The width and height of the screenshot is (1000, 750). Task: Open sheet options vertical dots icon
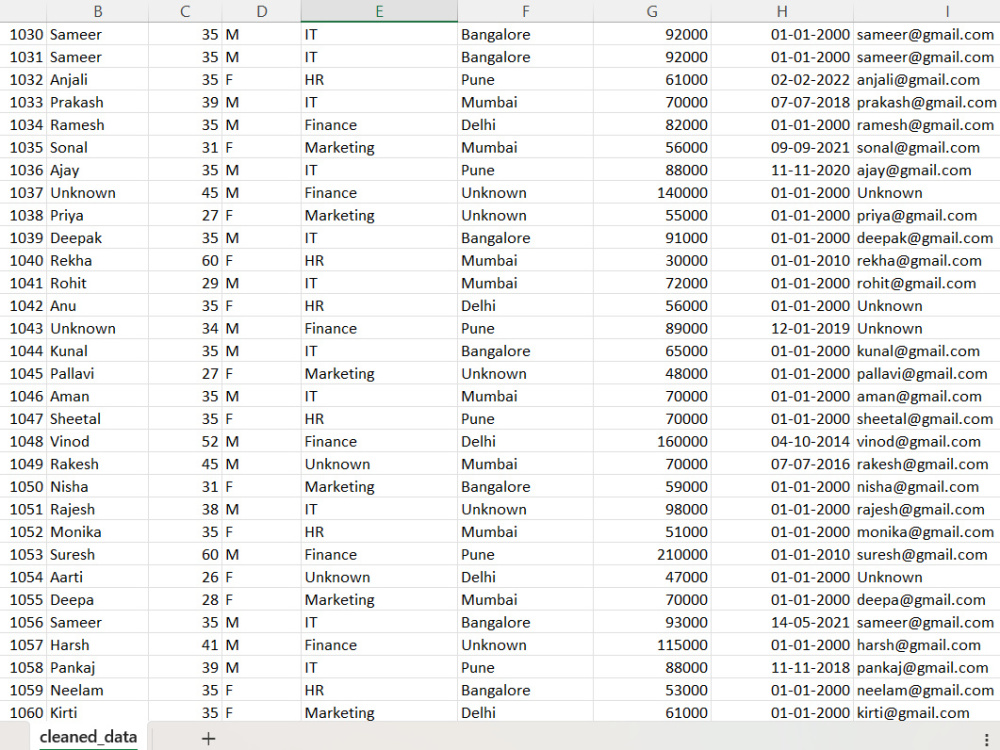coord(987,739)
